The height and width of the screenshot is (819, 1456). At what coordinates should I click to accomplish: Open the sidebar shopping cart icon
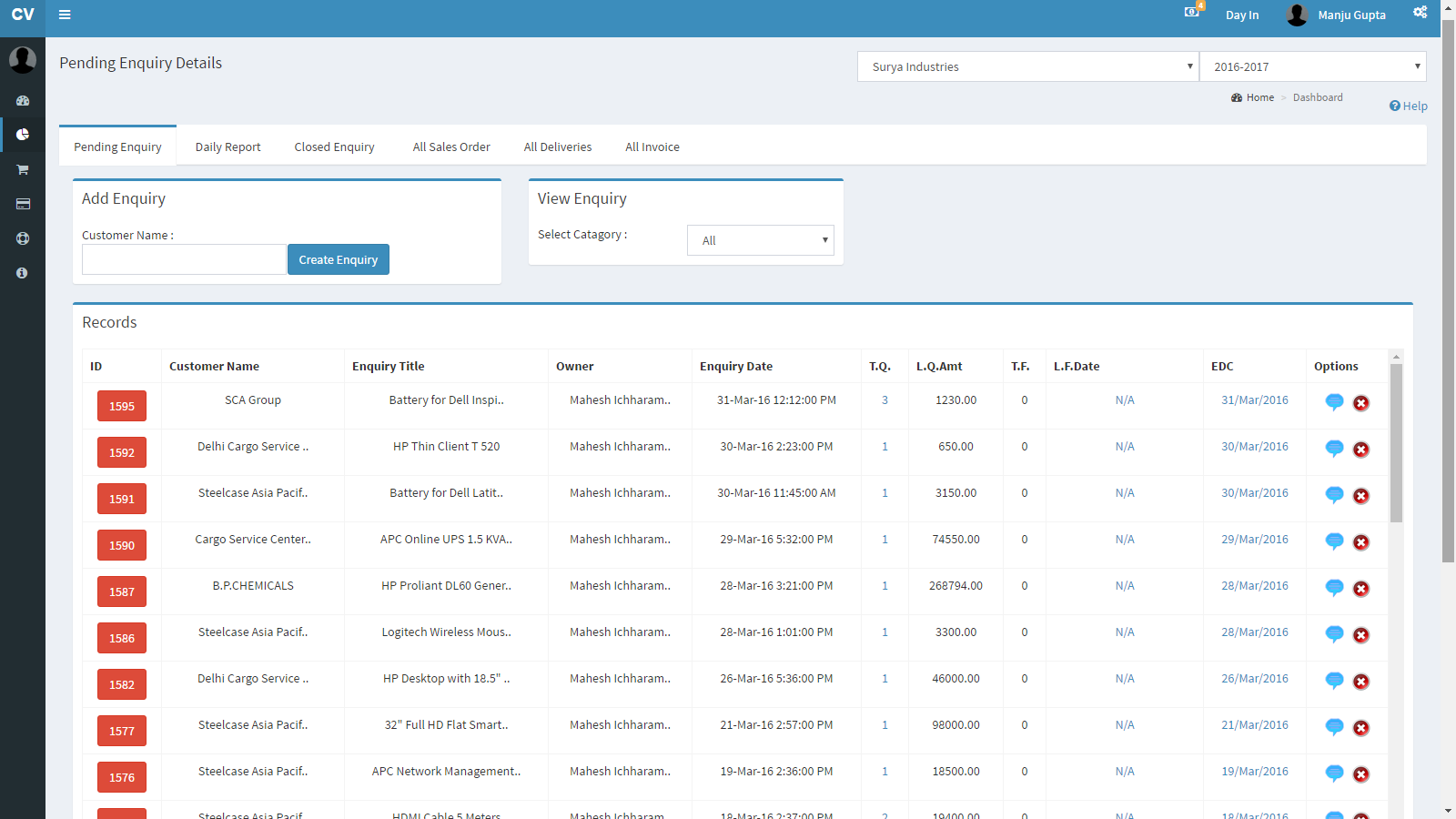point(23,169)
